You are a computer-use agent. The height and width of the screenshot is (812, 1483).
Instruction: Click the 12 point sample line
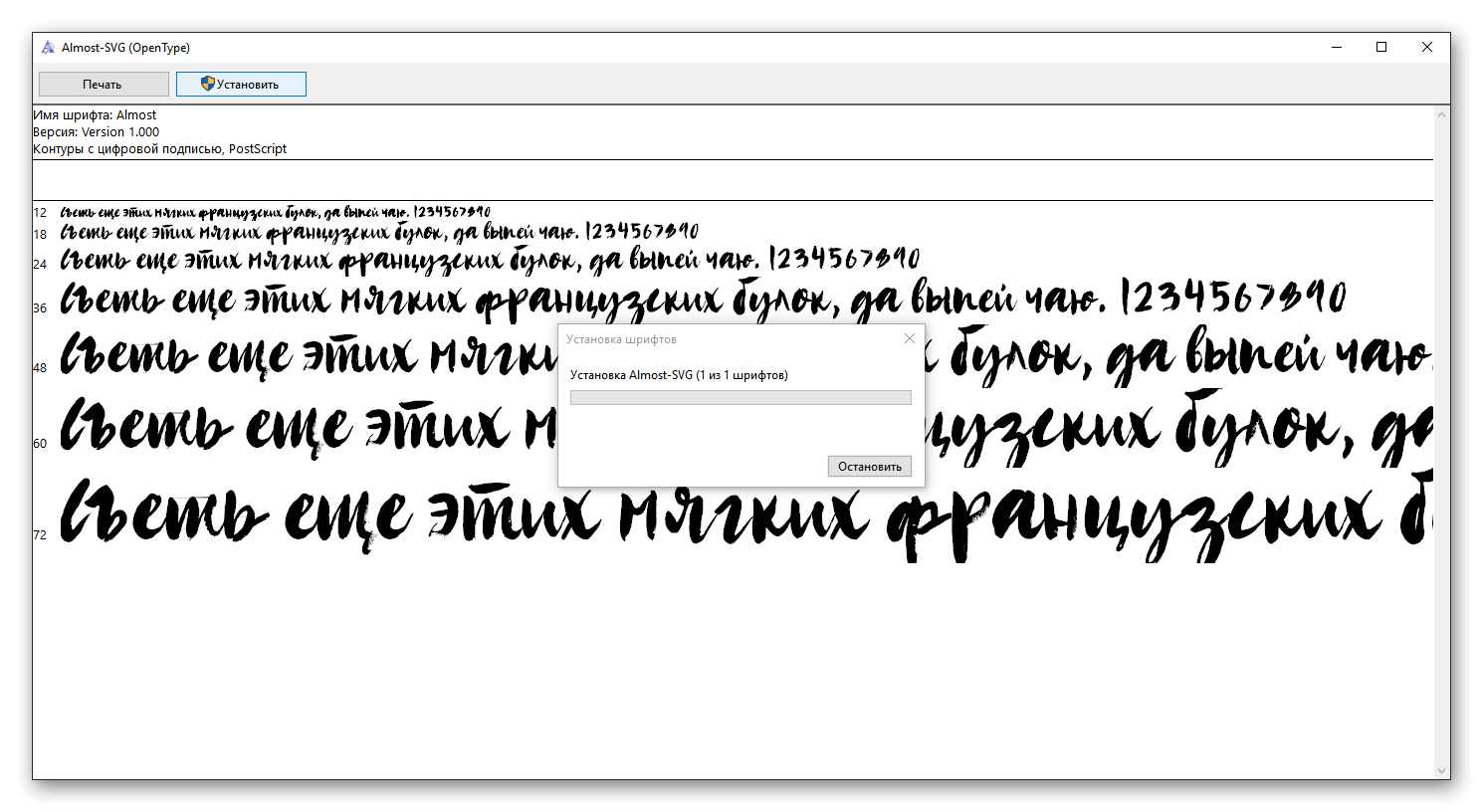276,212
